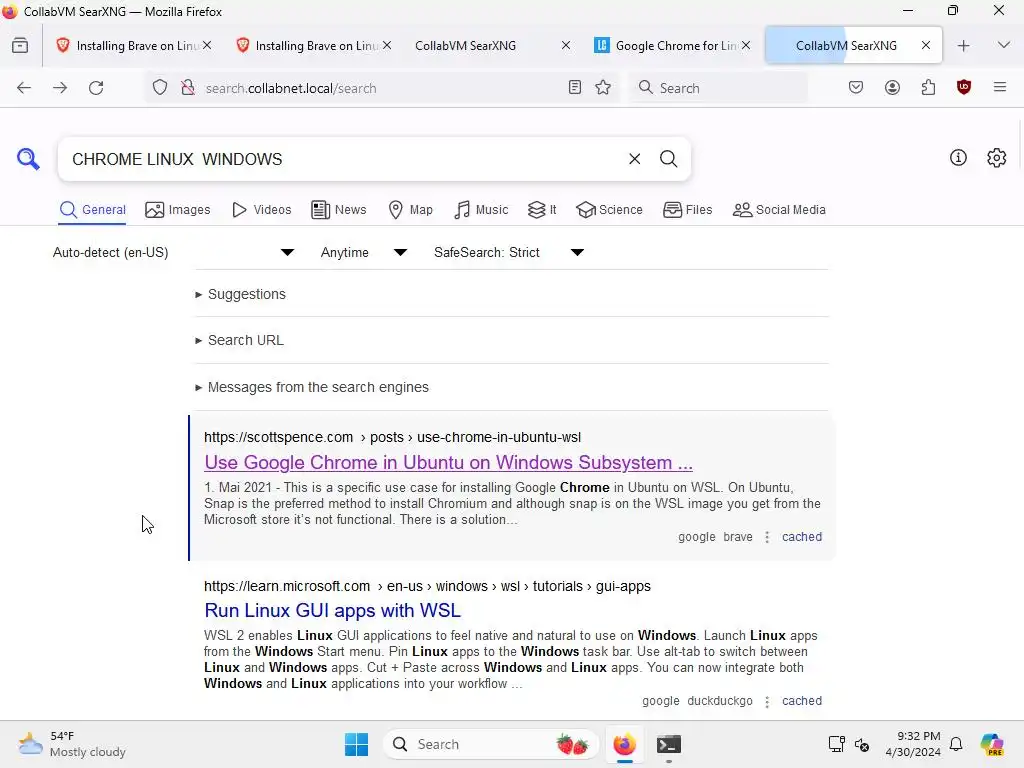Open Firefox application hamburger menu
Image resolution: width=1024 pixels, height=768 pixels.
[x=1000, y=88]
